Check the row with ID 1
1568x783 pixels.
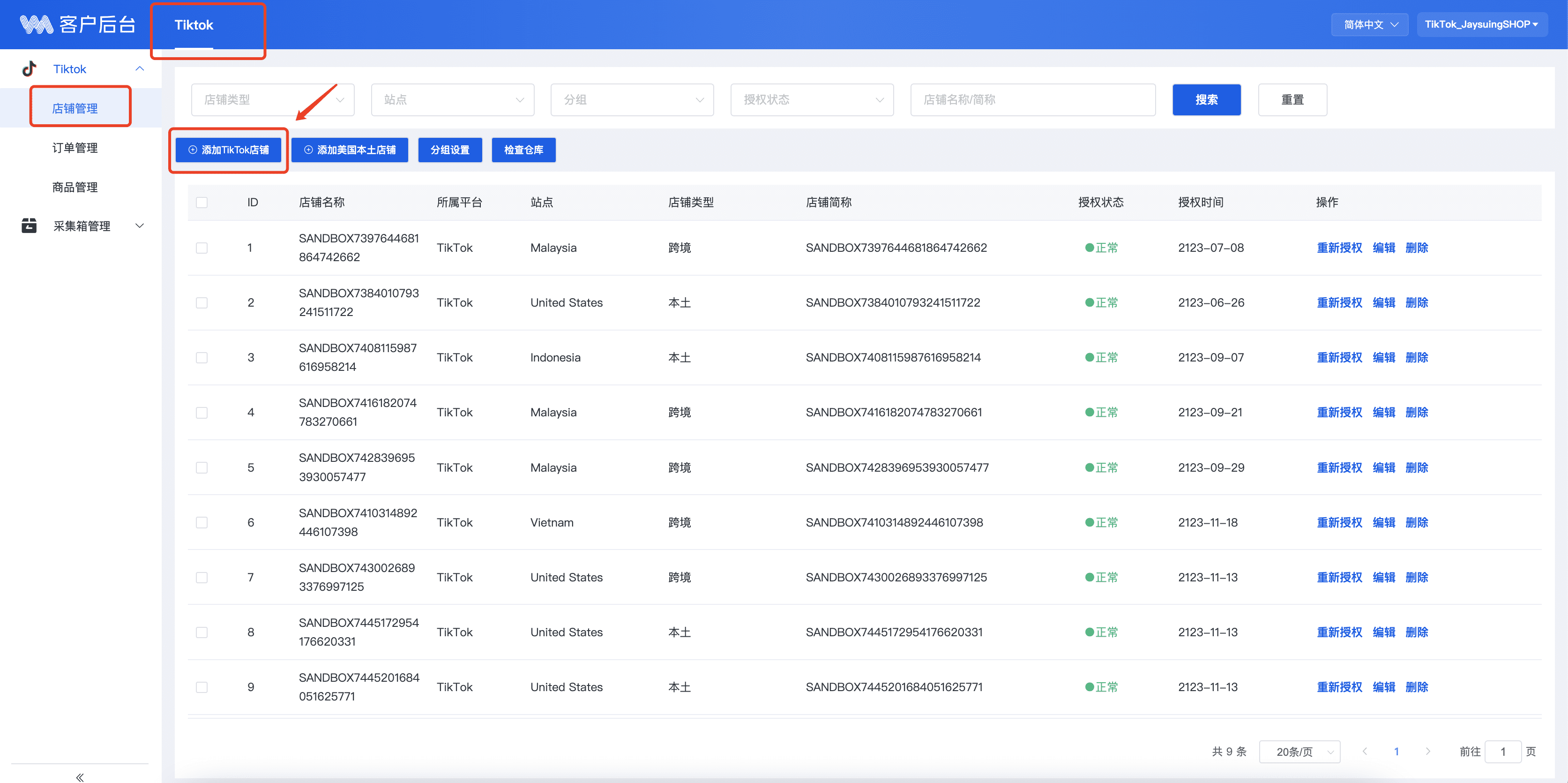pyautogui.click(x=202, y=248)
